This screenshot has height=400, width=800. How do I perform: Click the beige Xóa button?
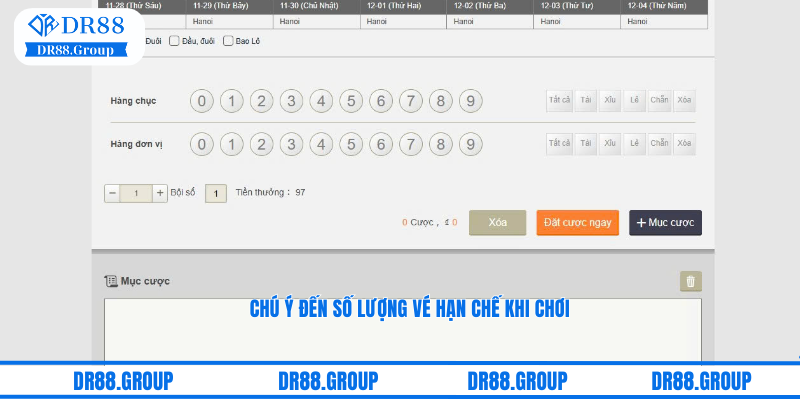pos(497,223)
